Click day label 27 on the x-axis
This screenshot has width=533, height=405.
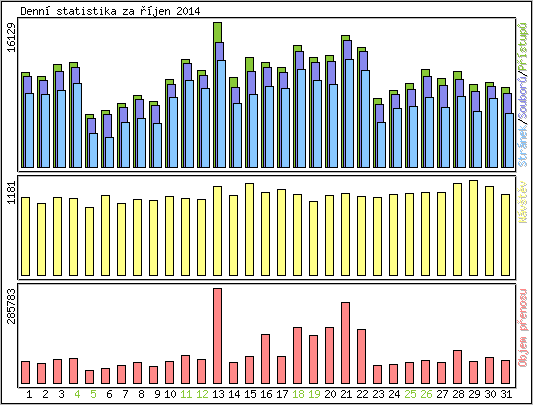(443, 394)
